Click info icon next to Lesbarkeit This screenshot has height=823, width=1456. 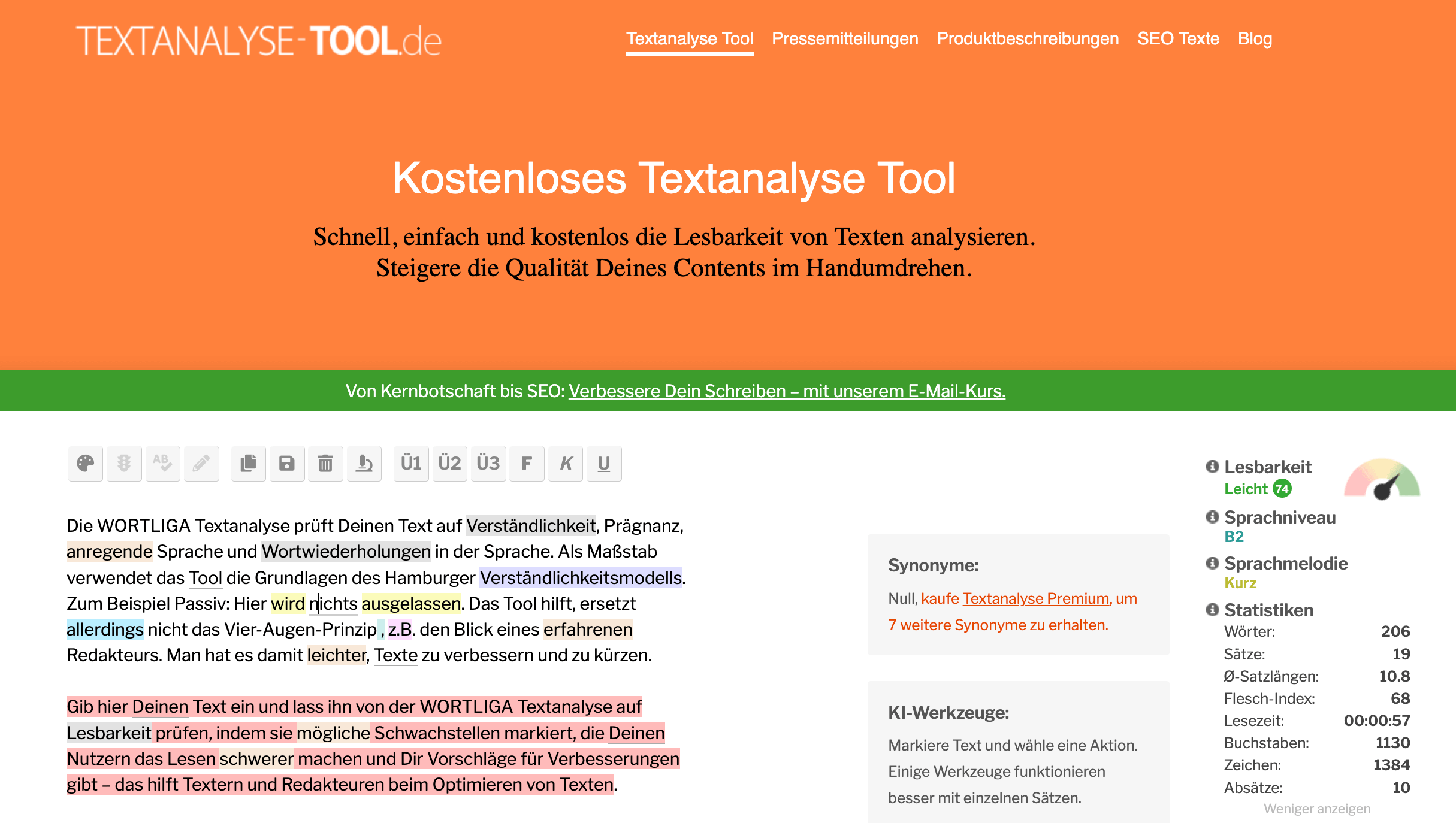[x=1212, y=467]
